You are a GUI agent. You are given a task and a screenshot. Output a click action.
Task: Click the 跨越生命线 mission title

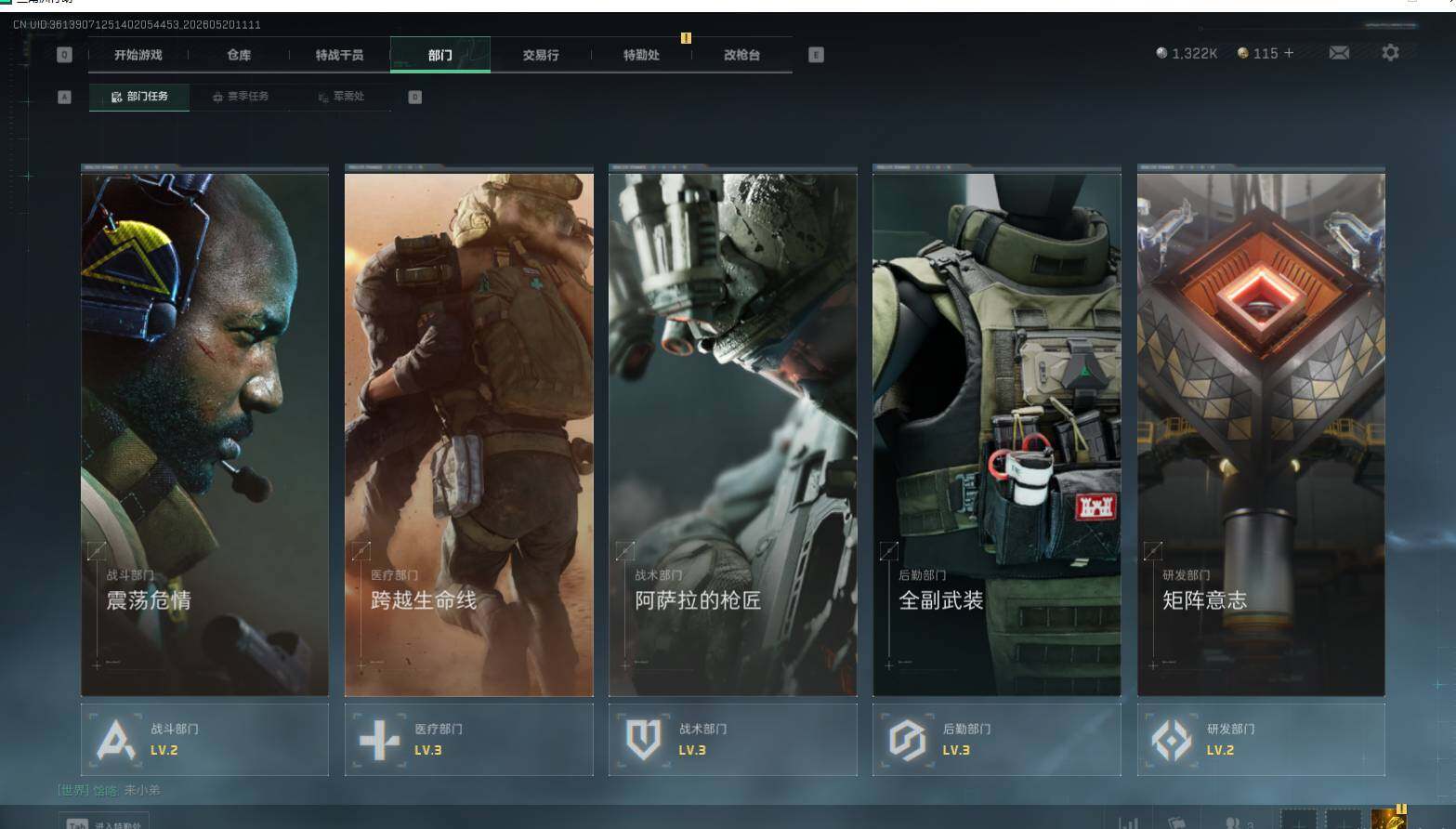click(x=424, y=600)
